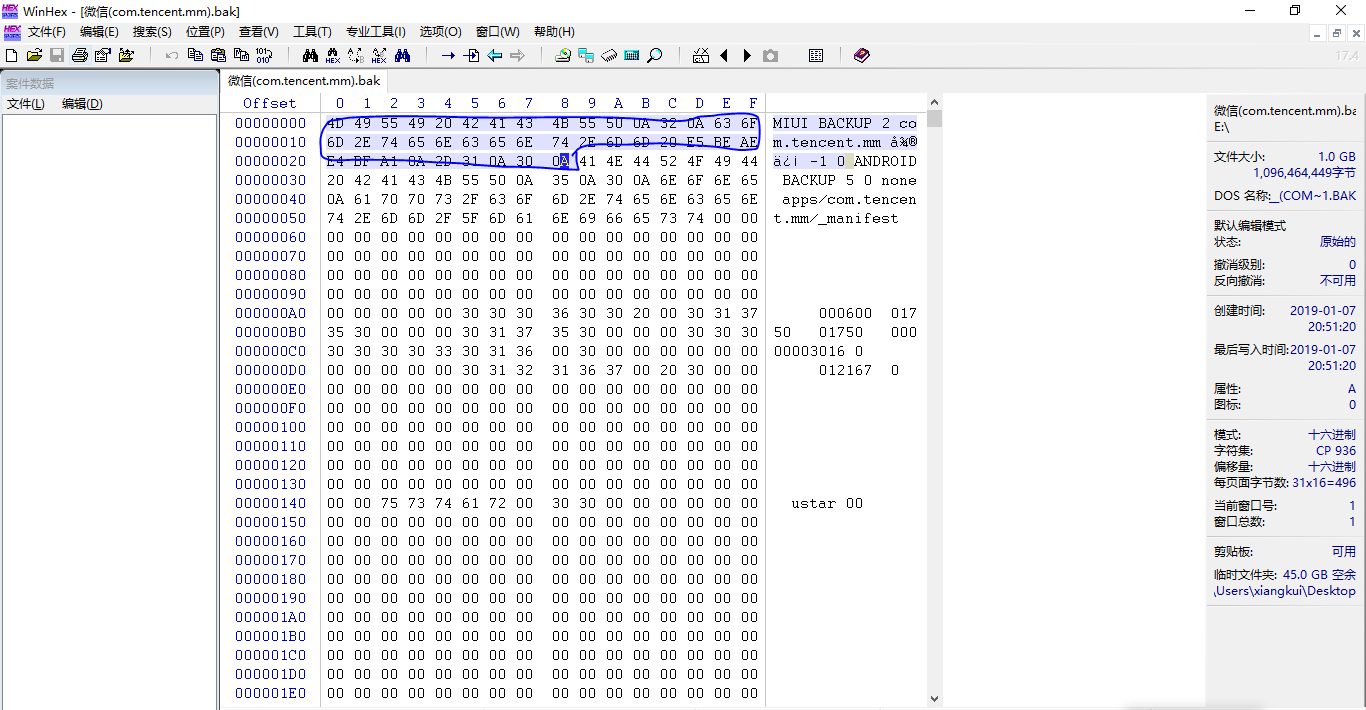The image size is (1366, 710).
Task: Click the magnifier analyze icon
Action: coord(655,55)
